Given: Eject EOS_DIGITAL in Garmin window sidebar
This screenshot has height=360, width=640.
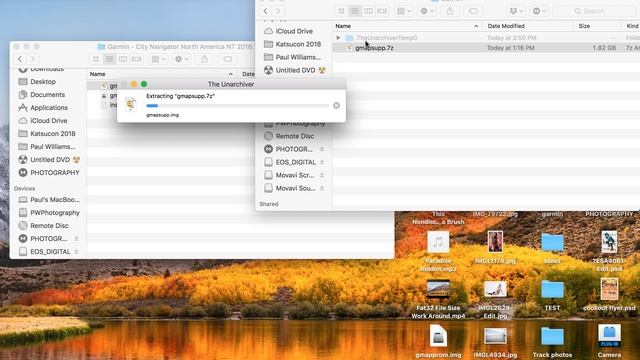Looking at the screenshot, I should point(76,252).
